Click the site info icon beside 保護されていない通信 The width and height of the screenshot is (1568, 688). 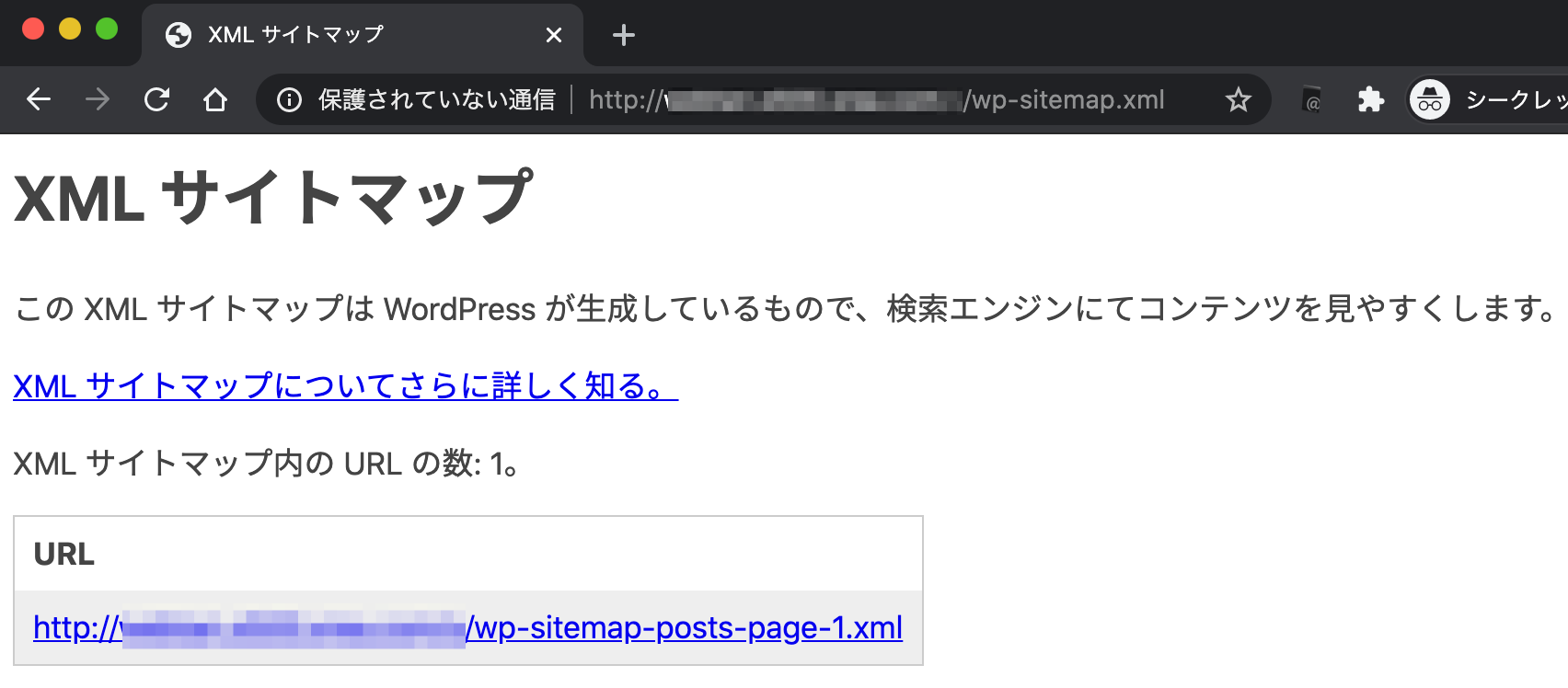289,99
